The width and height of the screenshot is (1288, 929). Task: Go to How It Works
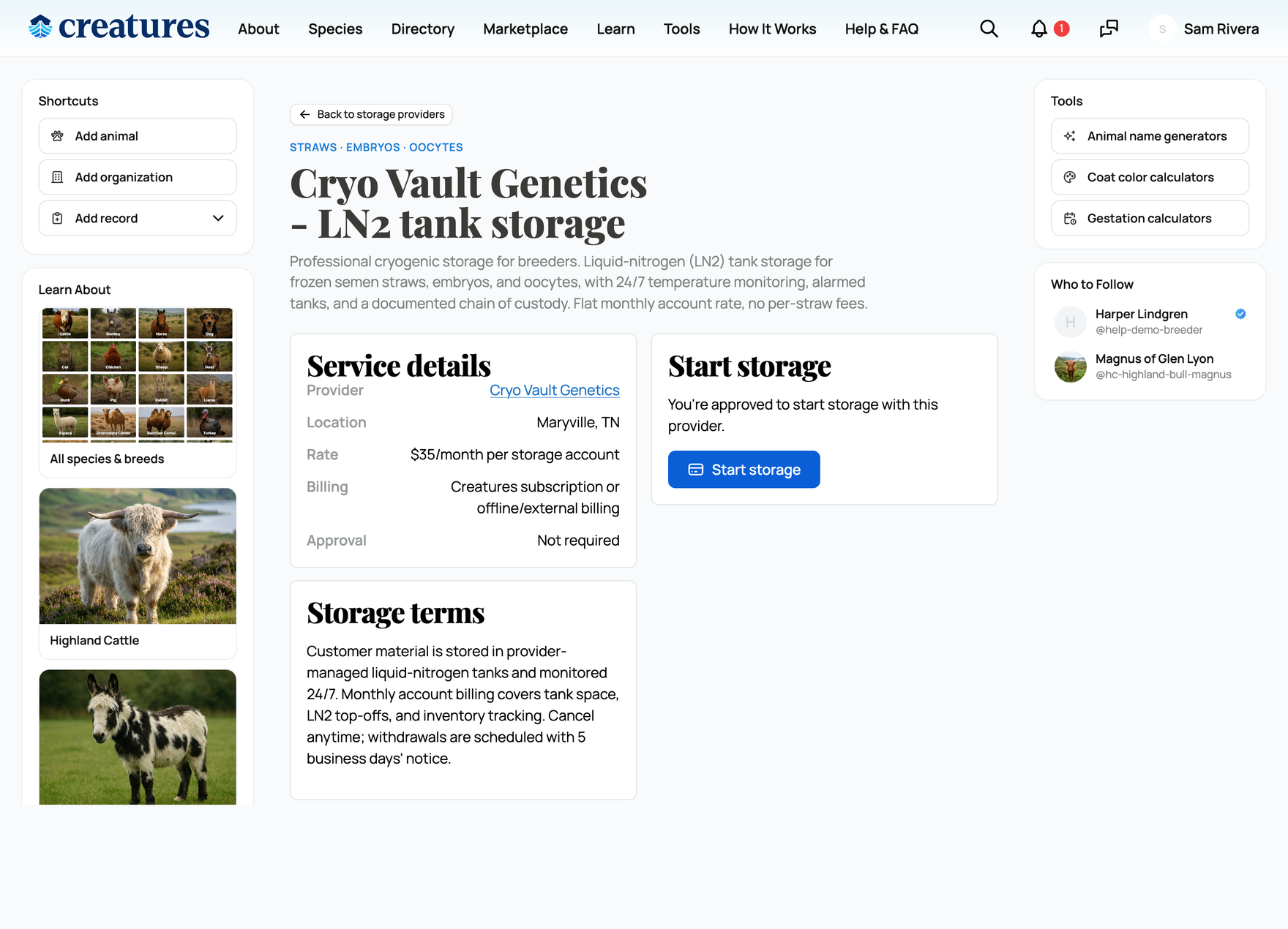(x=772, y=29)
